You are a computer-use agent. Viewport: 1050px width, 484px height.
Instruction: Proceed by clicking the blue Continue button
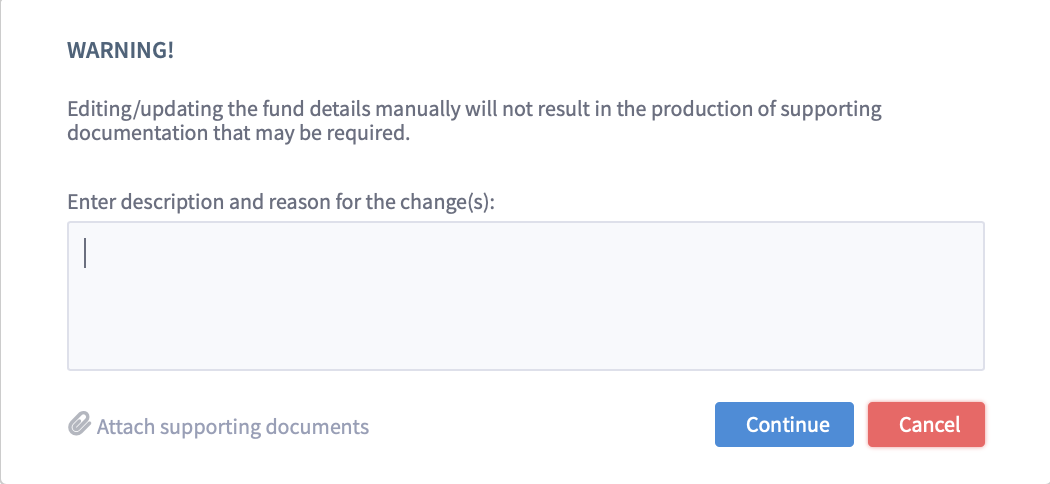pyautogui.click(x=784, y=424)
